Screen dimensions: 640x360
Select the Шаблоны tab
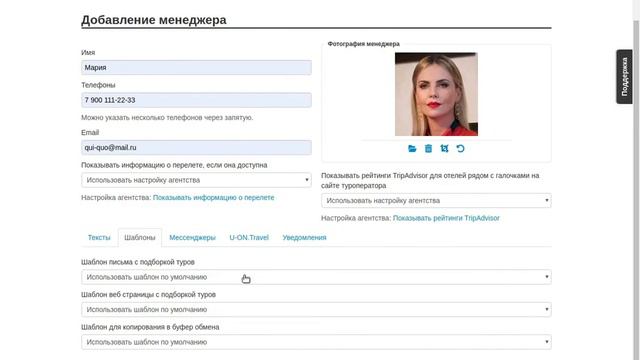tap(140, 238)
